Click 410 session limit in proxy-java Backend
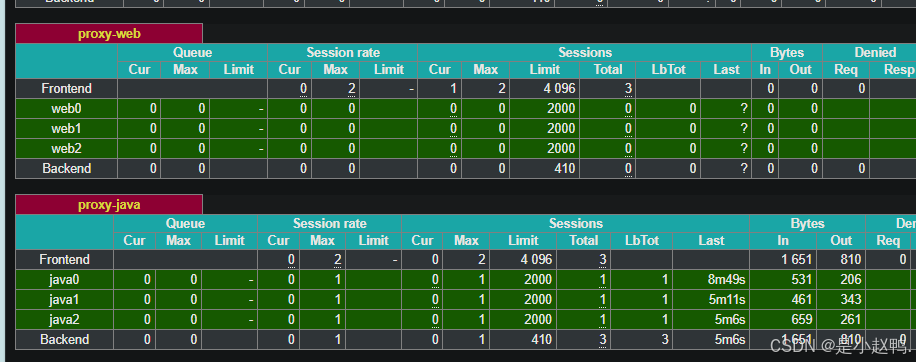This screenshot has height=362, width=916. 541,339
